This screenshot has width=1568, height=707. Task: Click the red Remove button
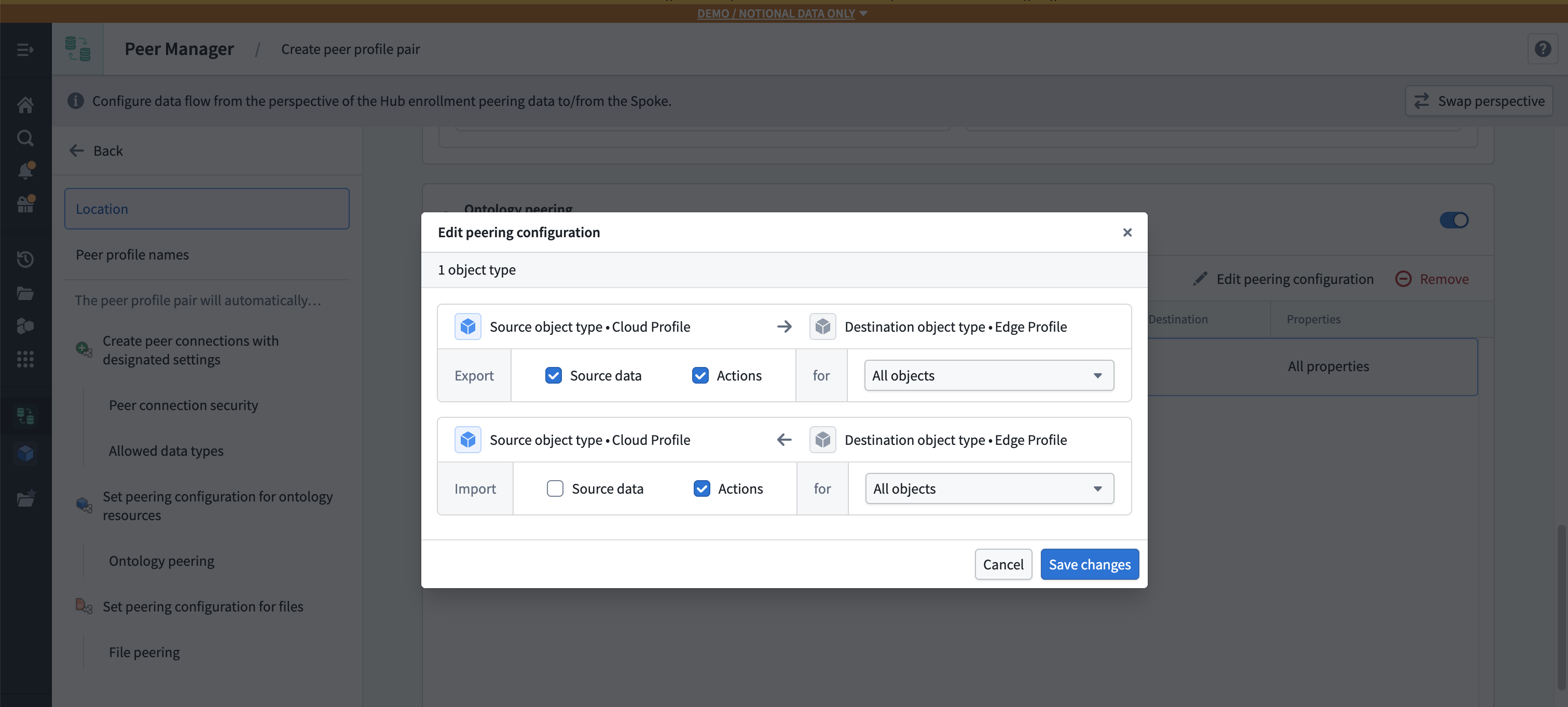point(1432,279)
